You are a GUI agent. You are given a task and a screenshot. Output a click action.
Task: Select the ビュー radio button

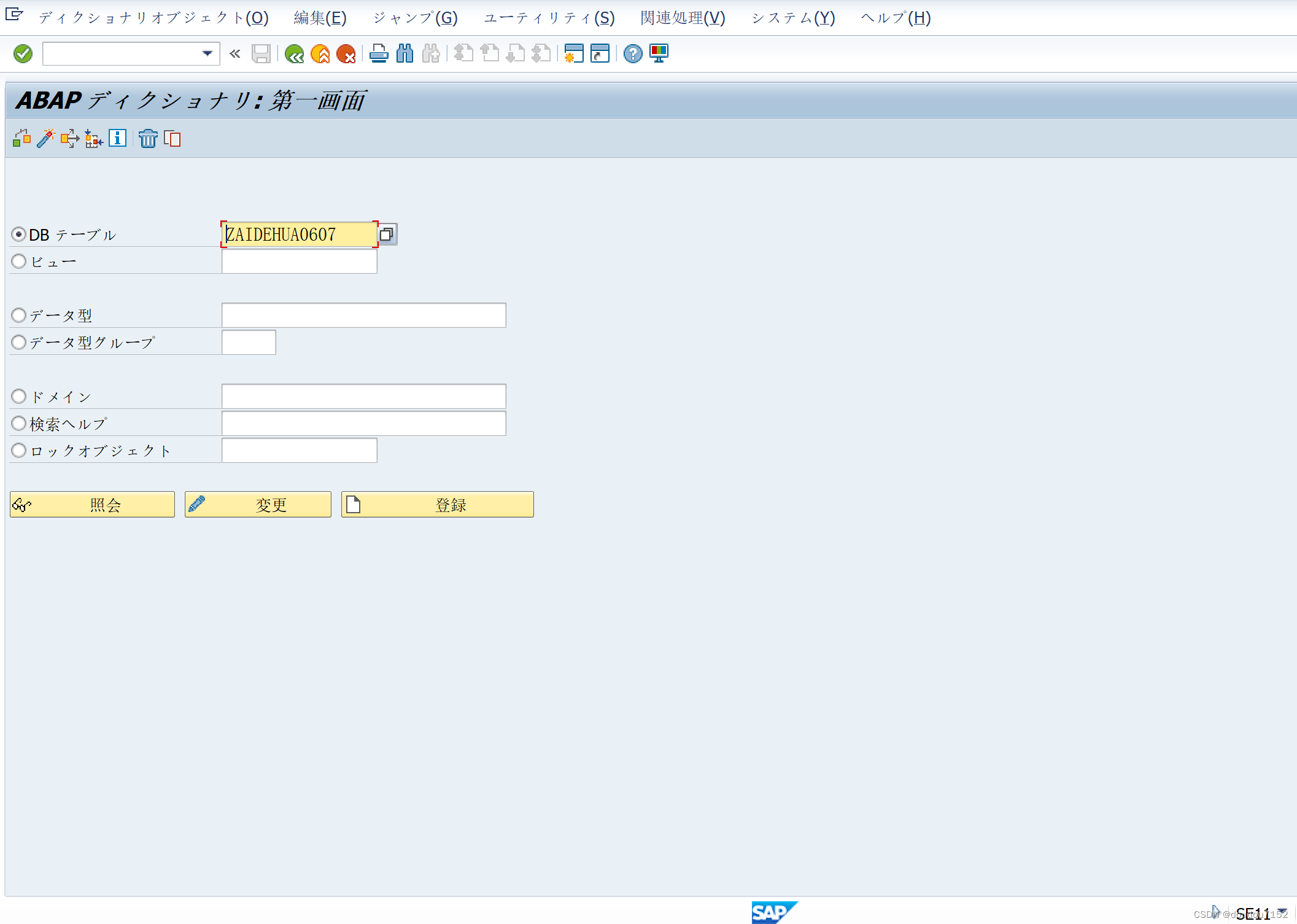tap(18, 261)
